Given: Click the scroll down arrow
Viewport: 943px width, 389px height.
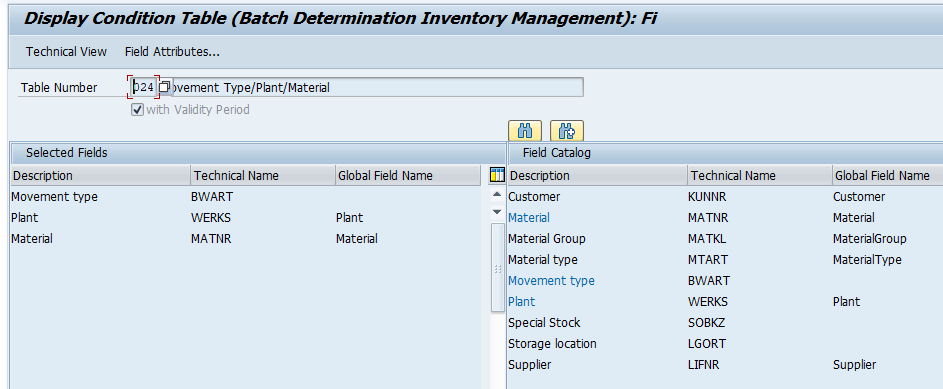Looking at the screenshot, I should click(497, 212).
